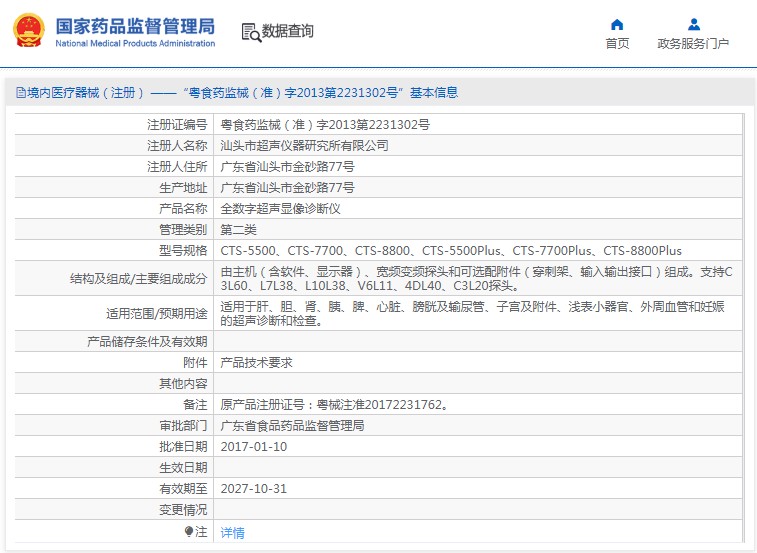This screenshot has width=757, height=553.
Task: Select structure description starting 由主机
Action: tap(477, 279)
